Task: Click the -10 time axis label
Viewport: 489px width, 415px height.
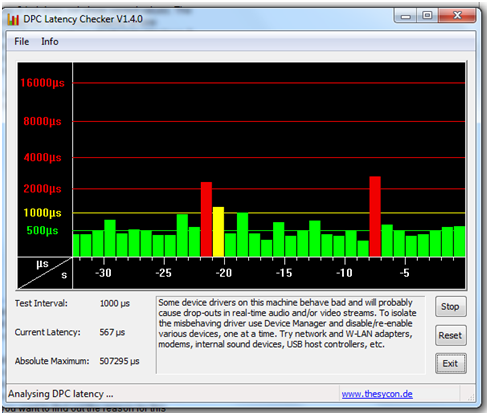Action: click(x=344, y=273)
